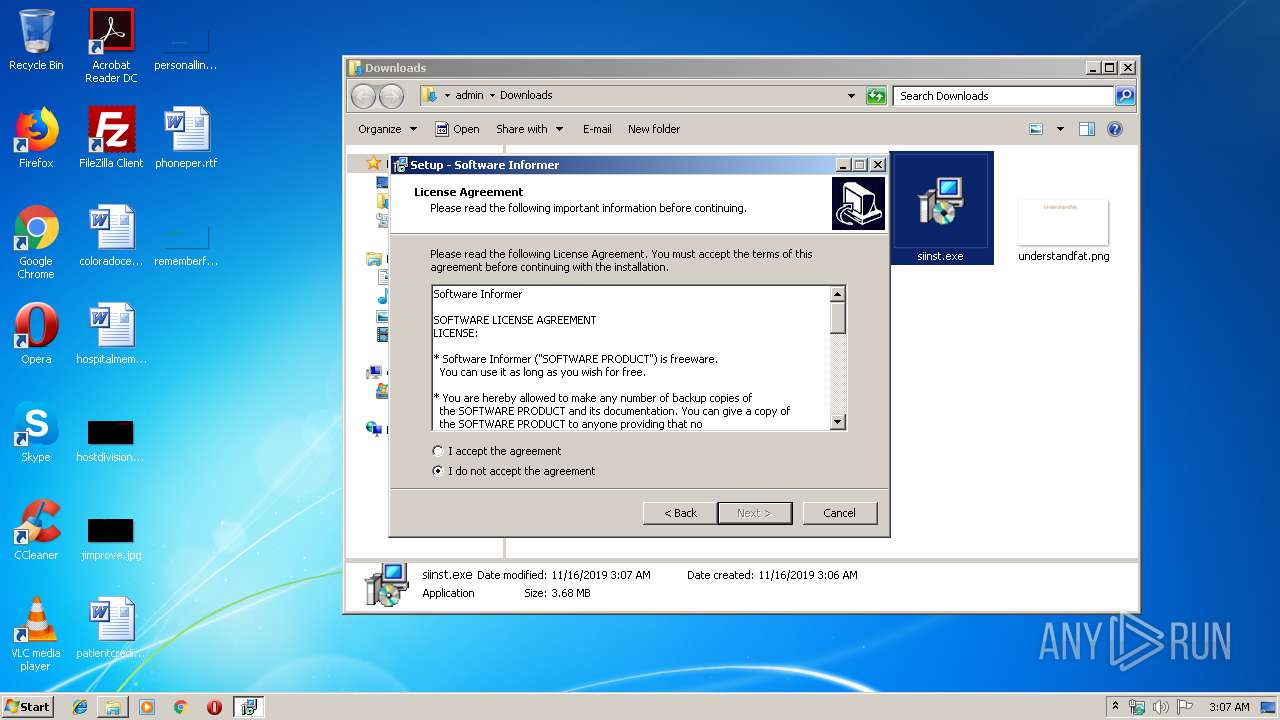Image resolution: width=1280 pixels, height=720 pixels.
Task: Click the Windows Explorer taskbar button
Action: point(113,707)
